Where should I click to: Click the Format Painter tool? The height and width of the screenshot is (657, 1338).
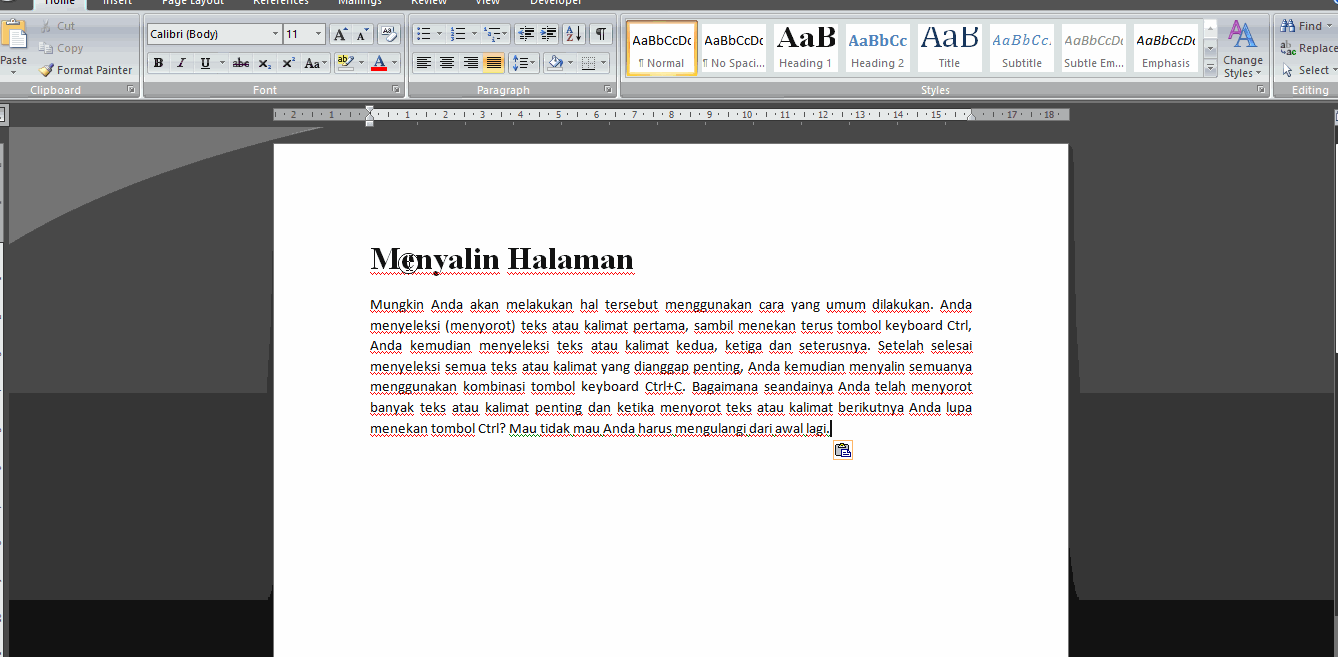pos(85,70)
